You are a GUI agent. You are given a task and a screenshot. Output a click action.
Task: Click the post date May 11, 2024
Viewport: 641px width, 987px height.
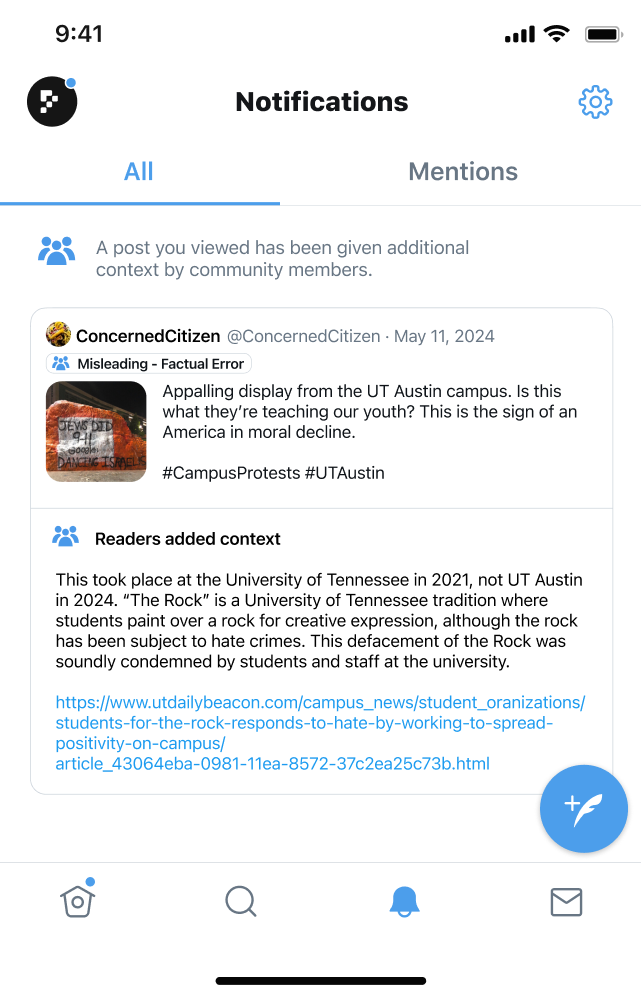445,335
